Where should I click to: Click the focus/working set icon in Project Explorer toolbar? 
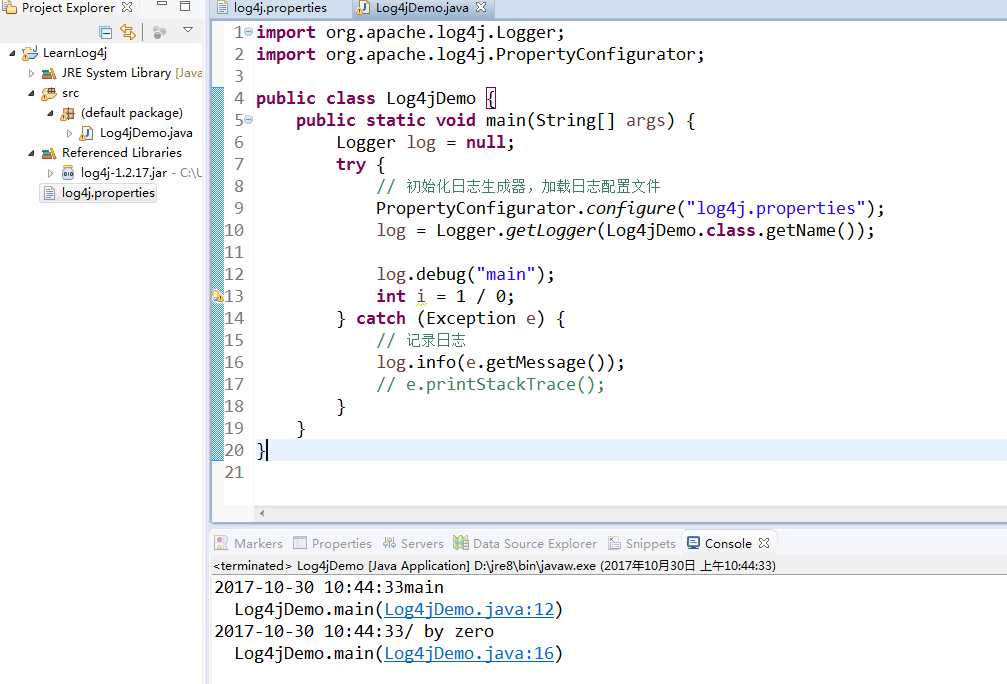(x=159, y=32)
